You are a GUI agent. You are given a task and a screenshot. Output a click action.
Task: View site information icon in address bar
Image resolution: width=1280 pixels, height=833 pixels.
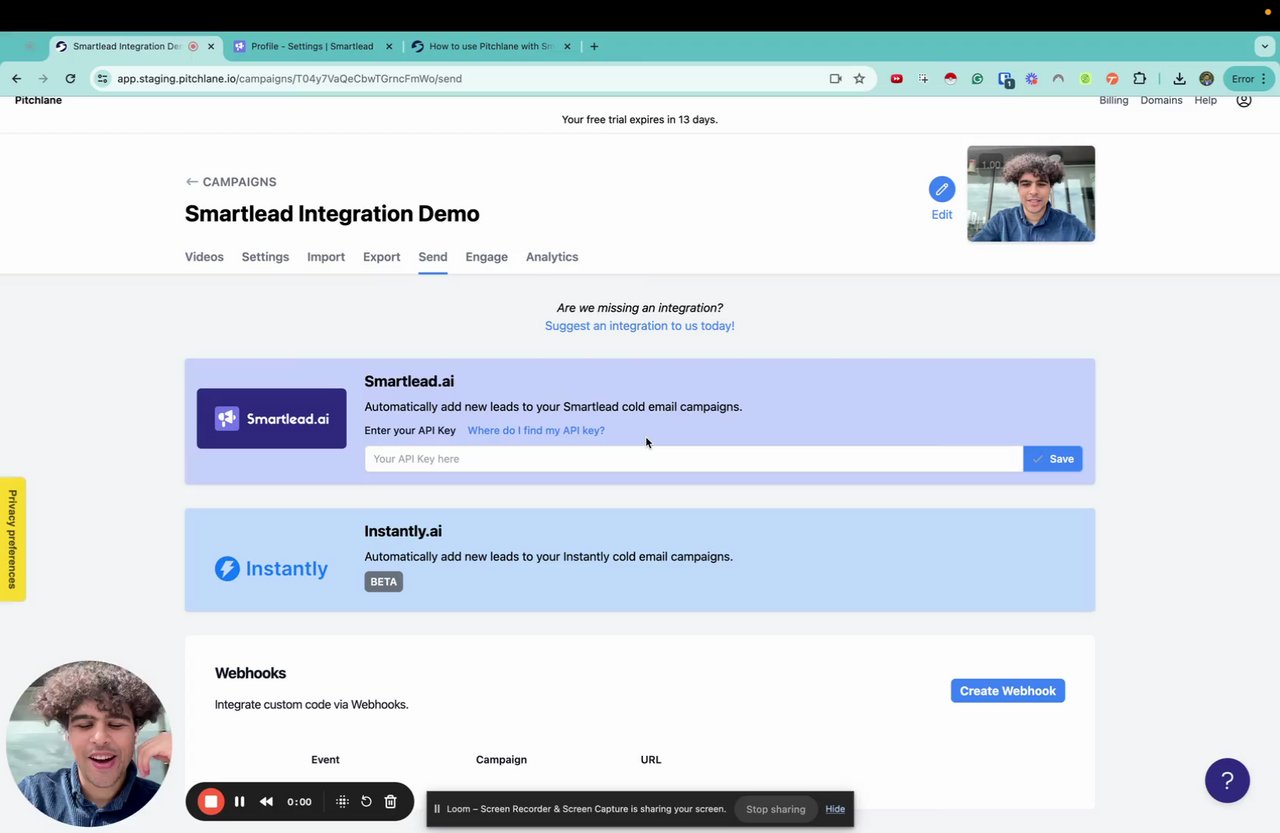102,78
